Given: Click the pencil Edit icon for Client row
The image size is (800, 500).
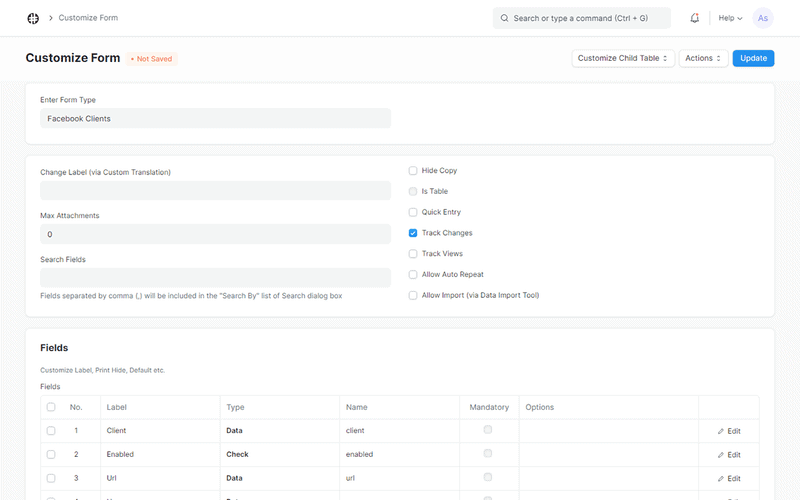Looking at the screenshot, I should (721, 431).
